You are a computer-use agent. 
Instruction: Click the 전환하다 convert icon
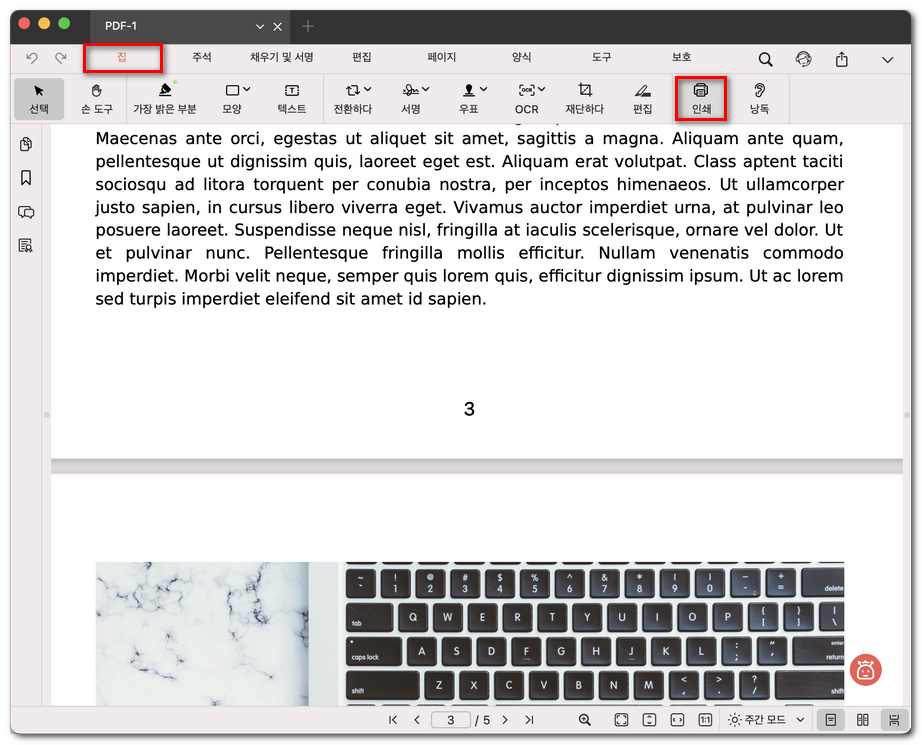(352, 90)
